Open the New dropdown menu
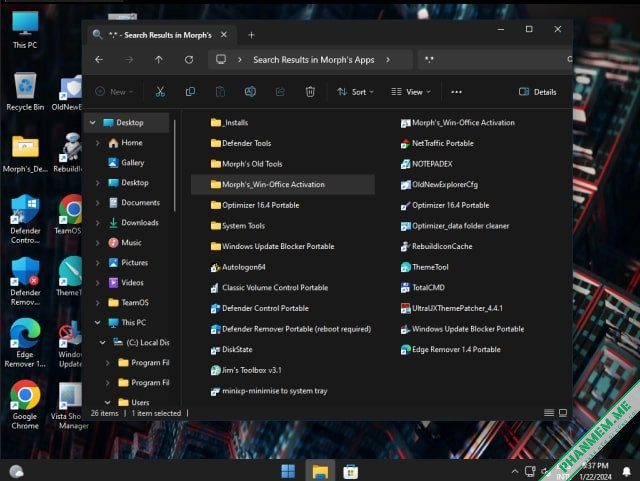The image size is (640, 481). (114, 92)
